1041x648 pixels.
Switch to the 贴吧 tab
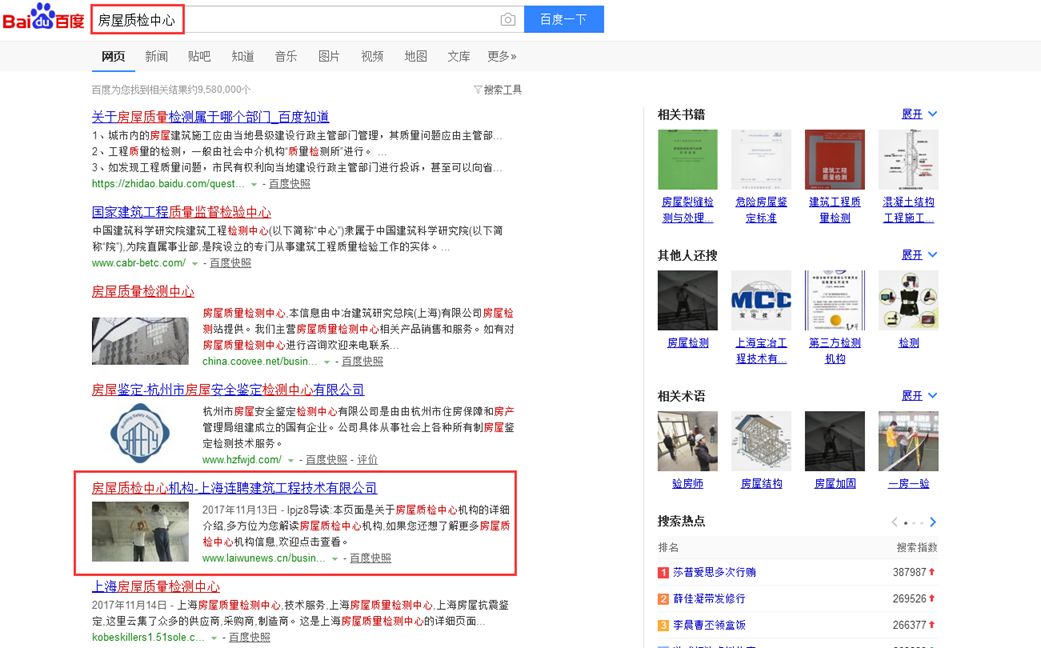click(199, 56)
